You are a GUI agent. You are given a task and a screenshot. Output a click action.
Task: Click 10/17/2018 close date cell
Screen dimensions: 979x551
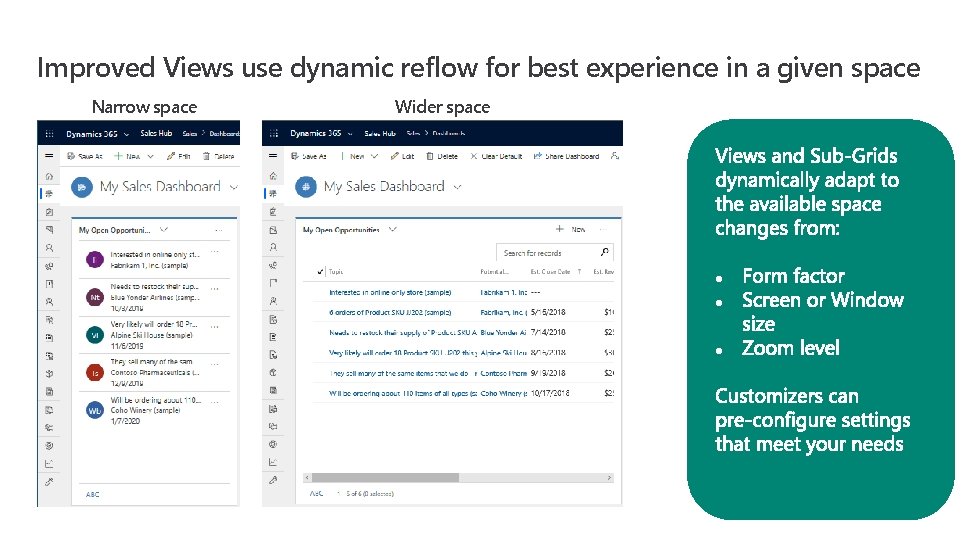coord(550,393)
